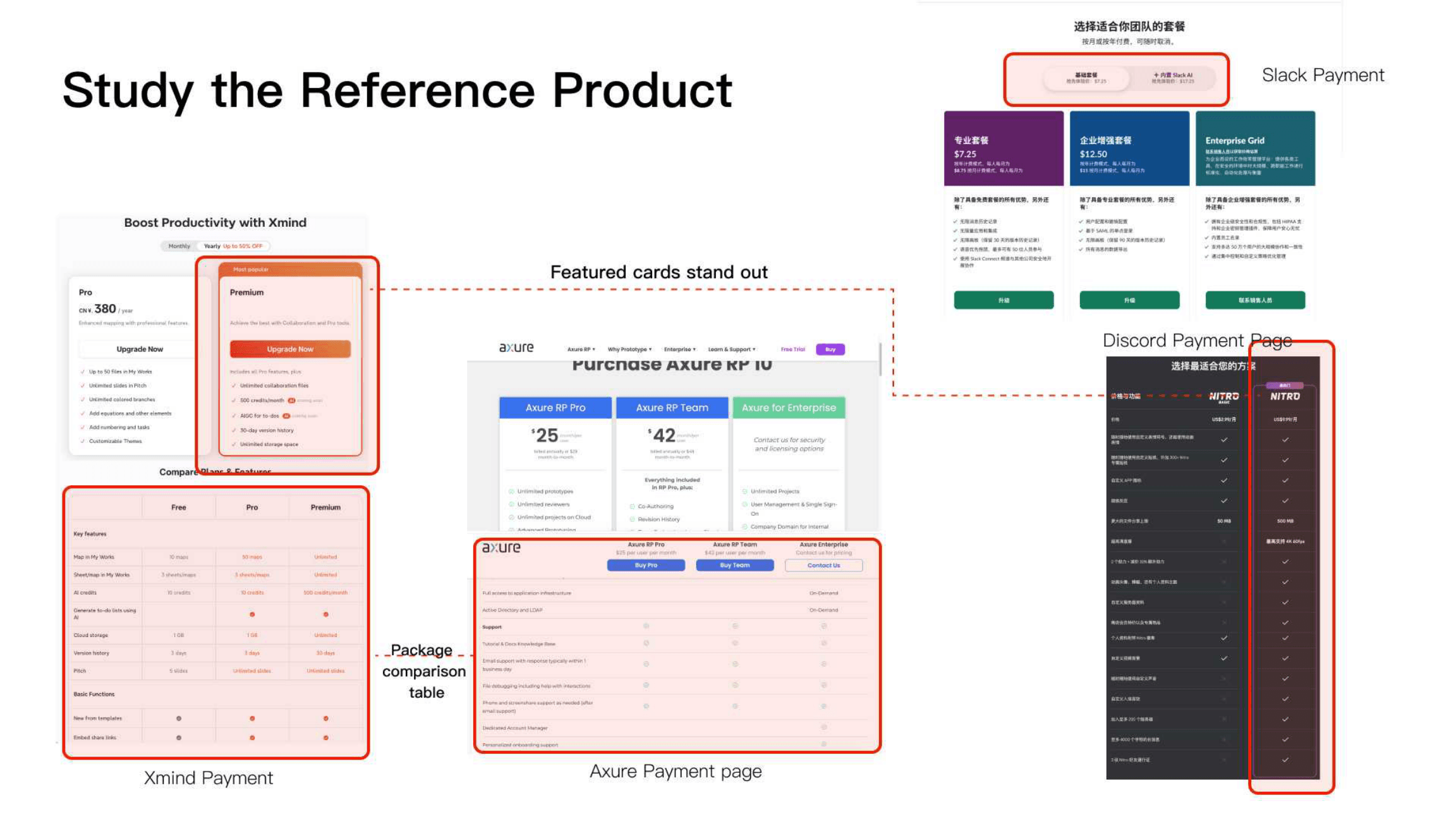This screenshot has height=819, width=1456.
Task: Click the check icon beside Co-Authoring
Action: point(632,507)
